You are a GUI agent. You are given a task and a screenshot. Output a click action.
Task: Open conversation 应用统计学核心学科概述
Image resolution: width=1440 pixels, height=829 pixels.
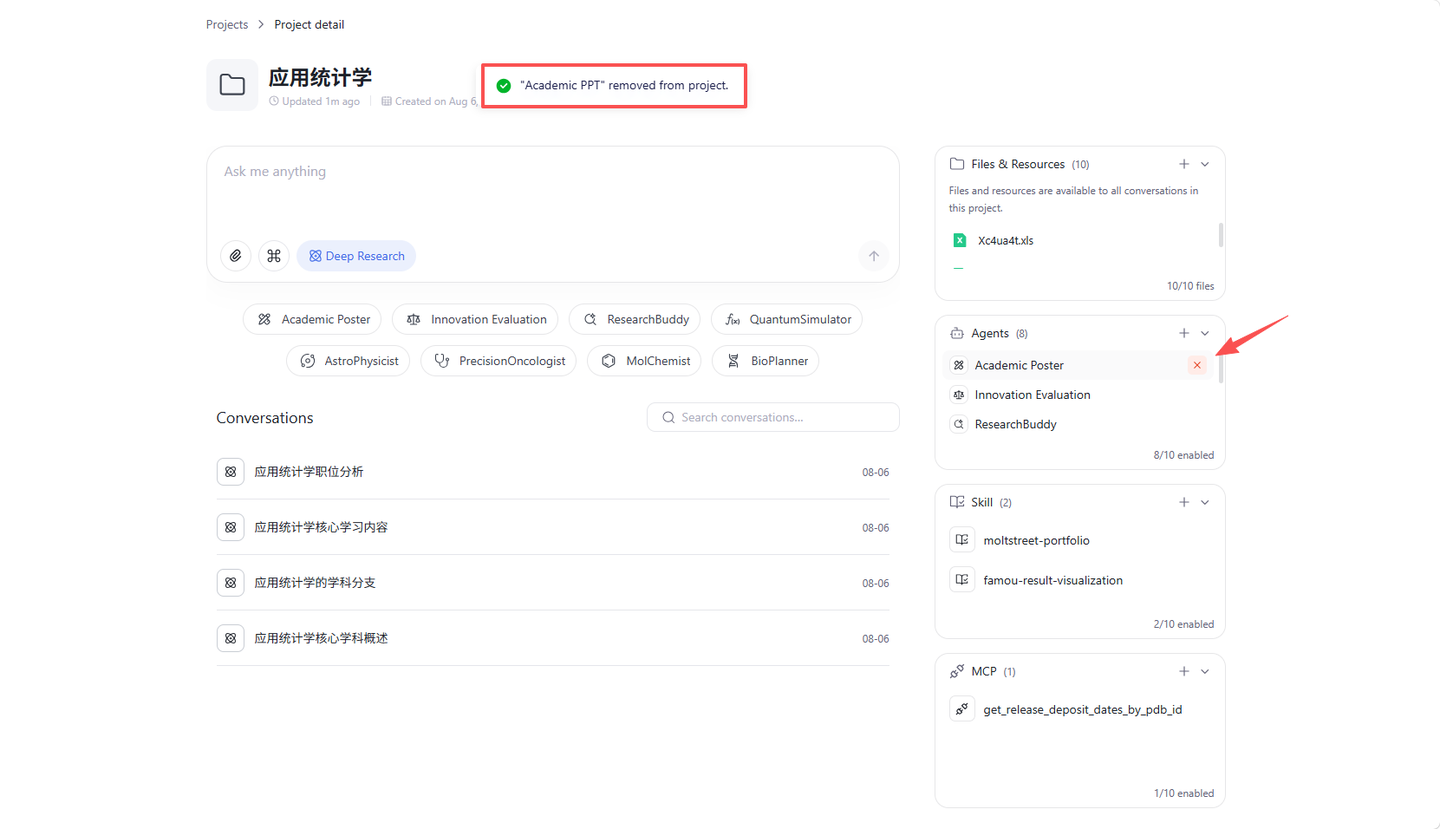[552, 638]
